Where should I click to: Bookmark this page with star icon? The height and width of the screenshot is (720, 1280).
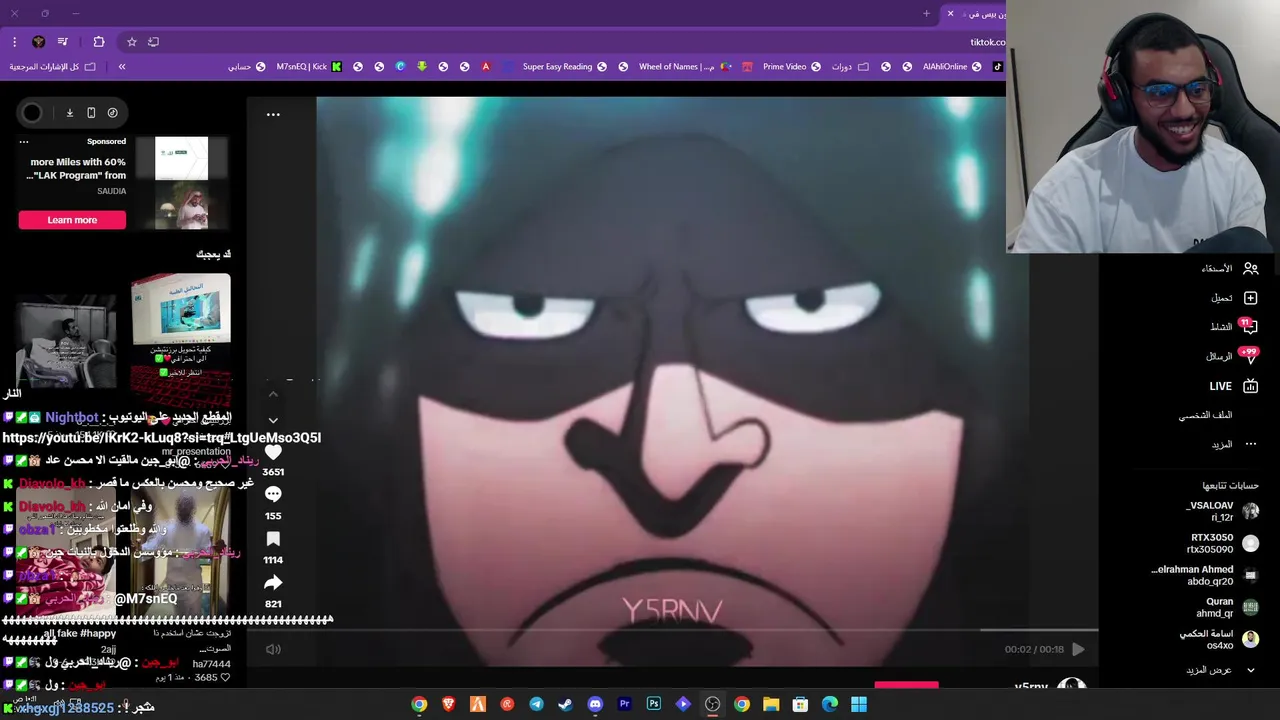[x=131, y=42]
